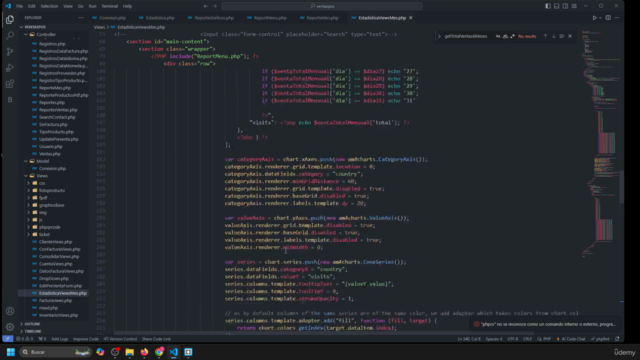Open AI Code Chat from status bar
640x360 pixels.
pos(571,339)
